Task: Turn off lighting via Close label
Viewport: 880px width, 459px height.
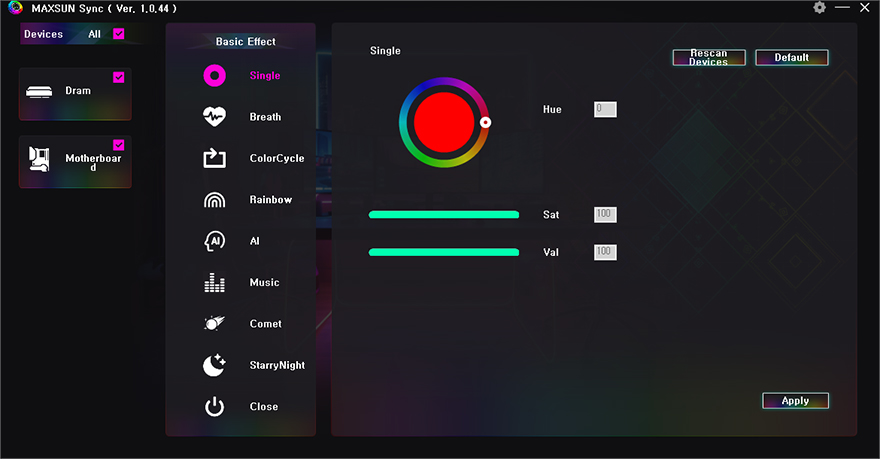Action: pos(264,406)
